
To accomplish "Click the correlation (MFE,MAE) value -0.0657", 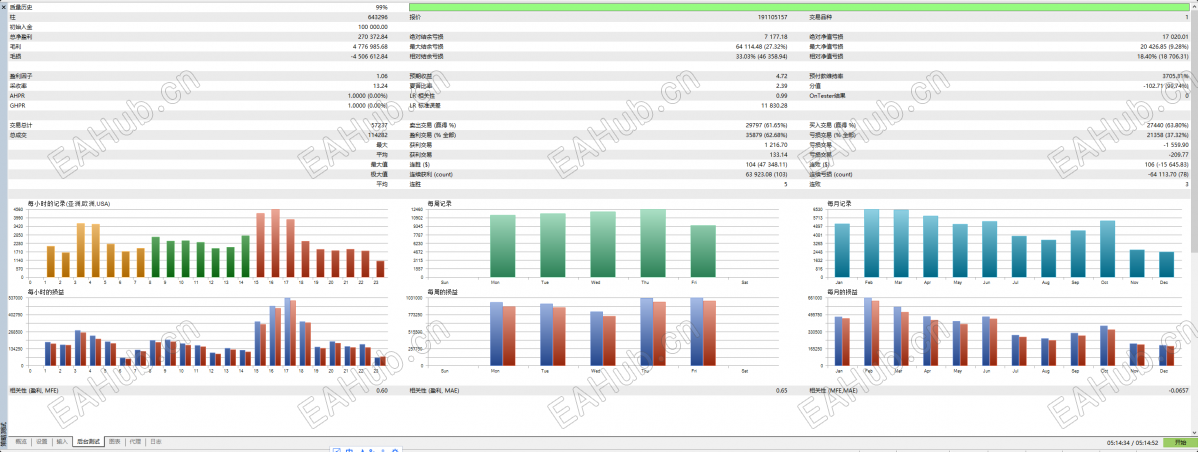I will pos(1180,391).
